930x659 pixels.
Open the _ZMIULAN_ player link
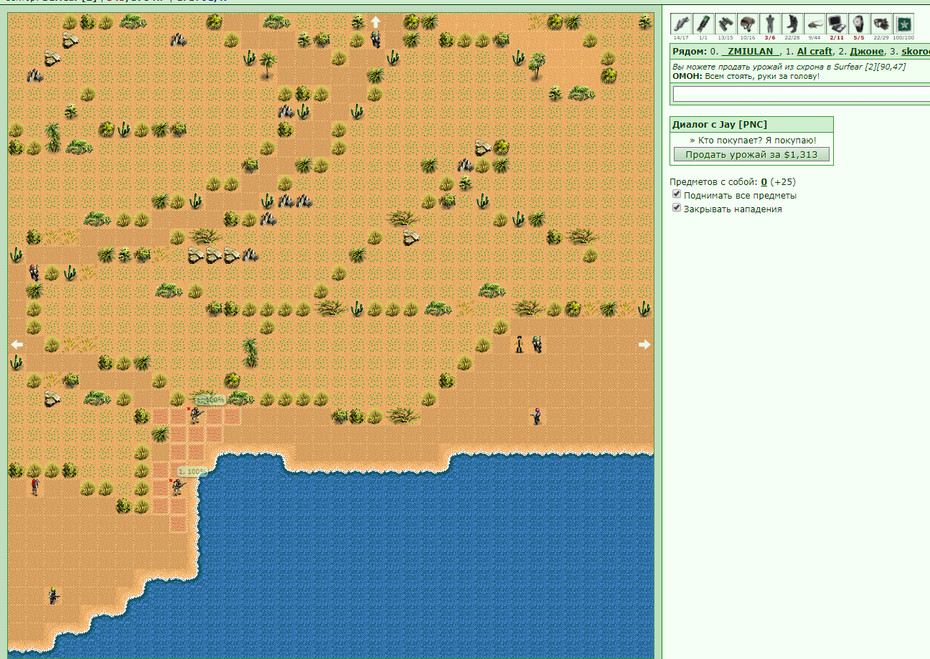[x=750, y=52]
